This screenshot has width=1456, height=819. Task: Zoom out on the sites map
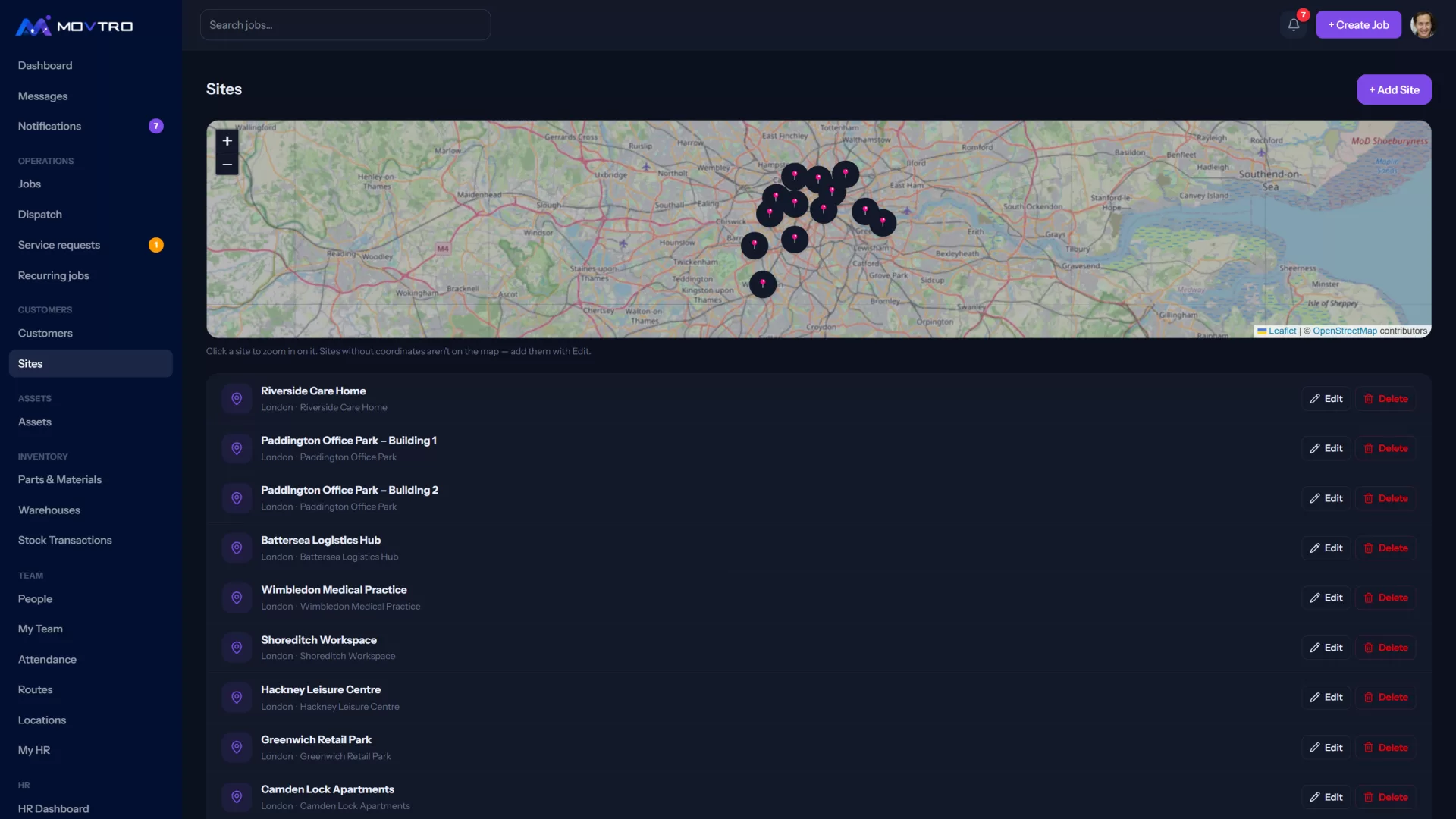click(227, 165)
